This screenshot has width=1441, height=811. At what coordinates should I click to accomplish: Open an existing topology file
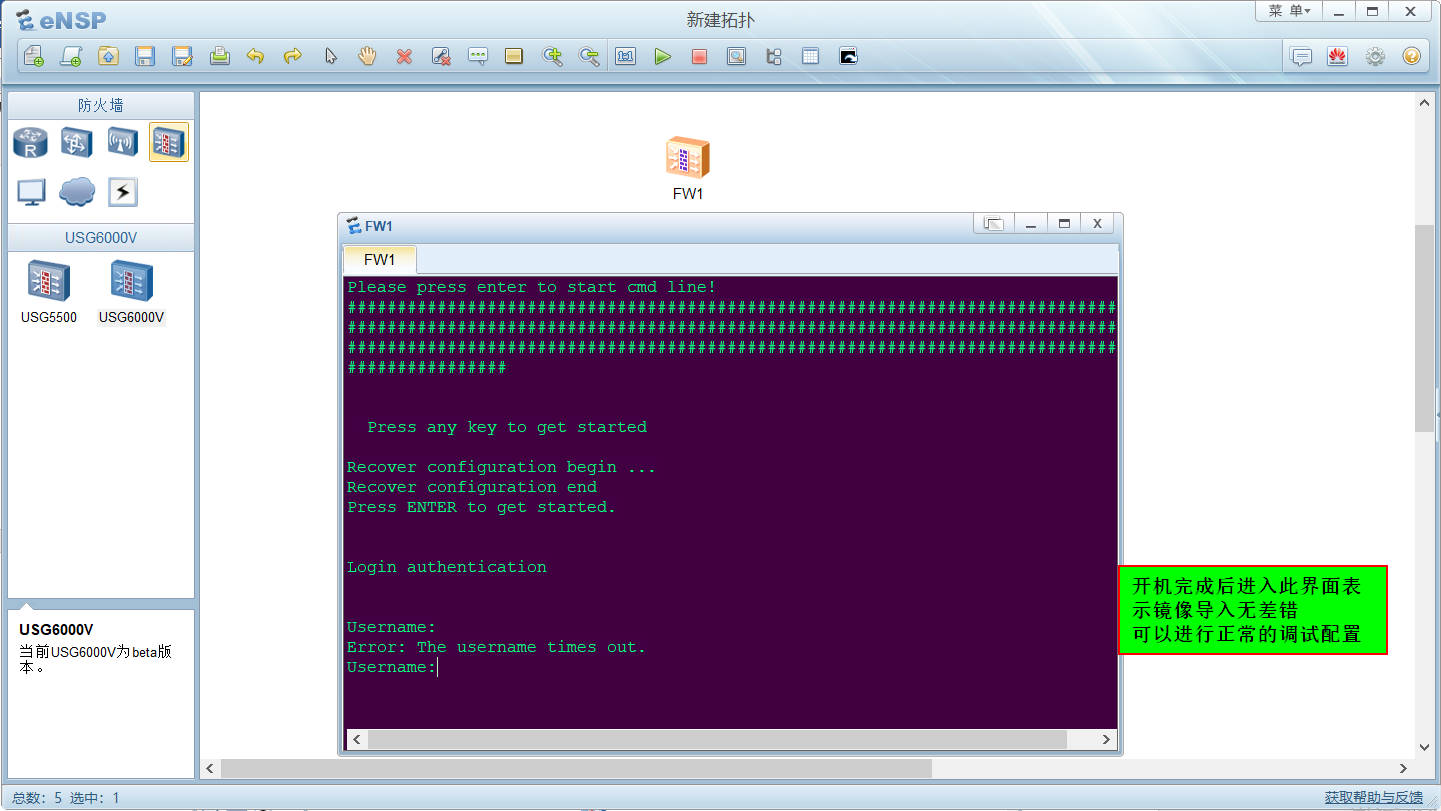tap(108, 56)
